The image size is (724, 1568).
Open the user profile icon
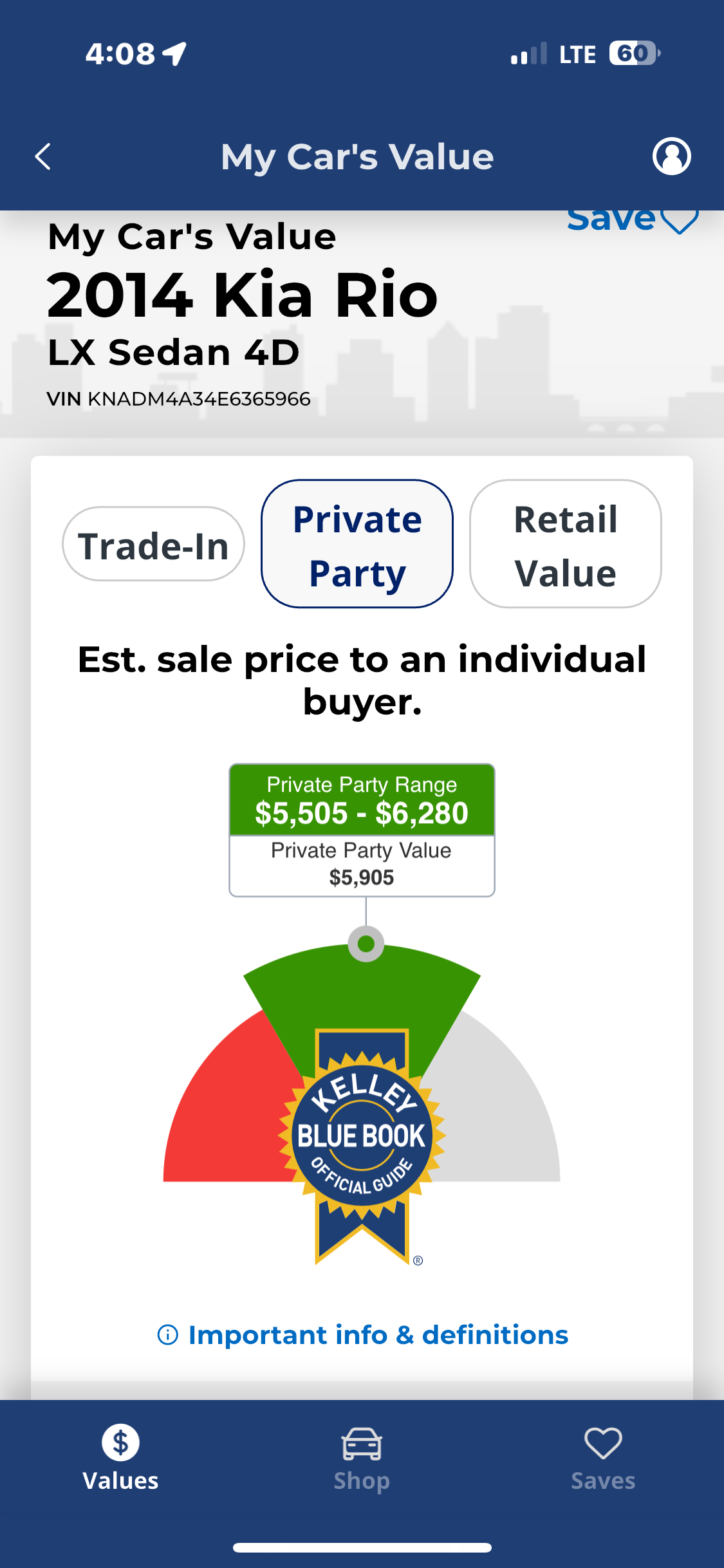pos(671,156)
